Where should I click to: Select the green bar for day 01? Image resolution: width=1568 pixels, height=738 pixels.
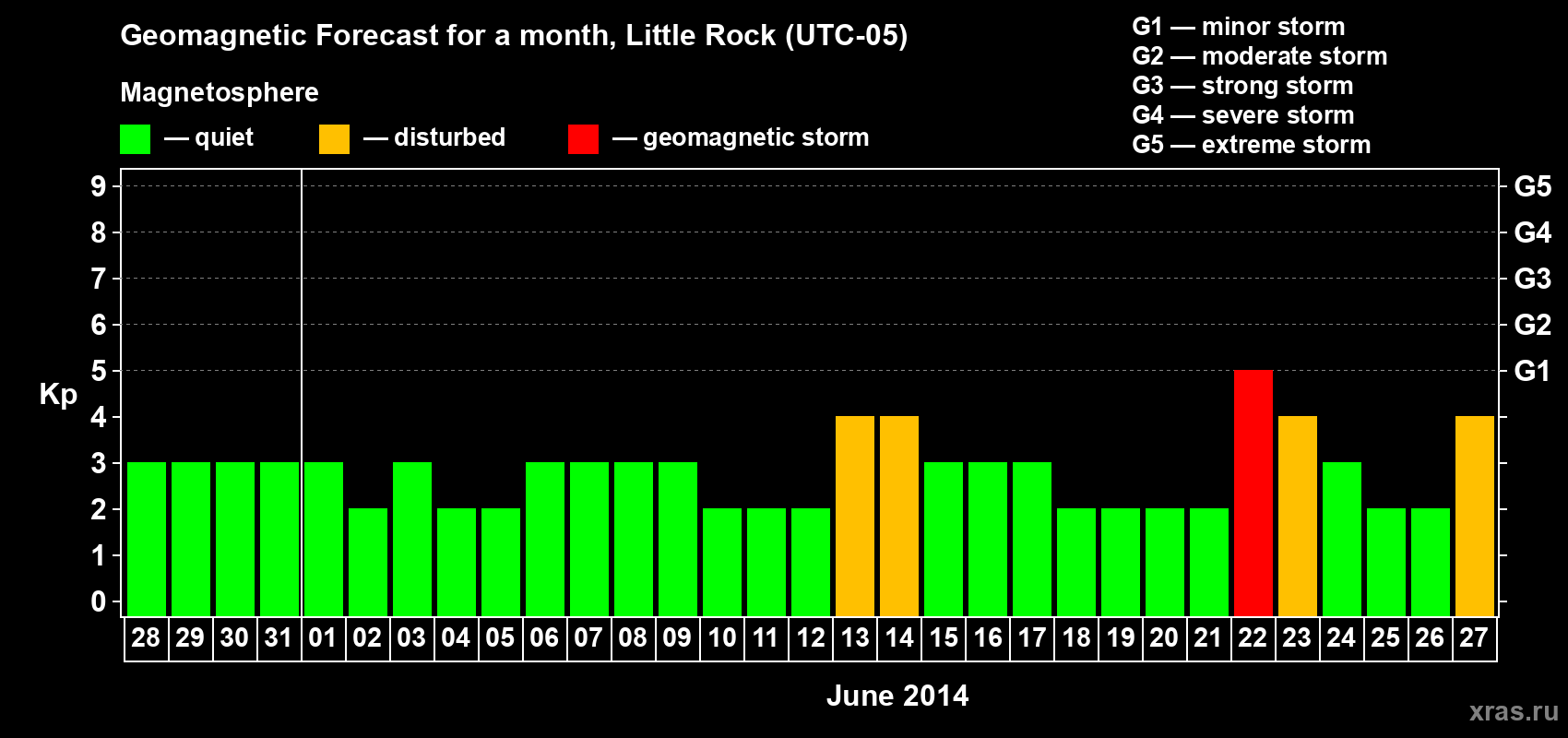tap(324, 540)
